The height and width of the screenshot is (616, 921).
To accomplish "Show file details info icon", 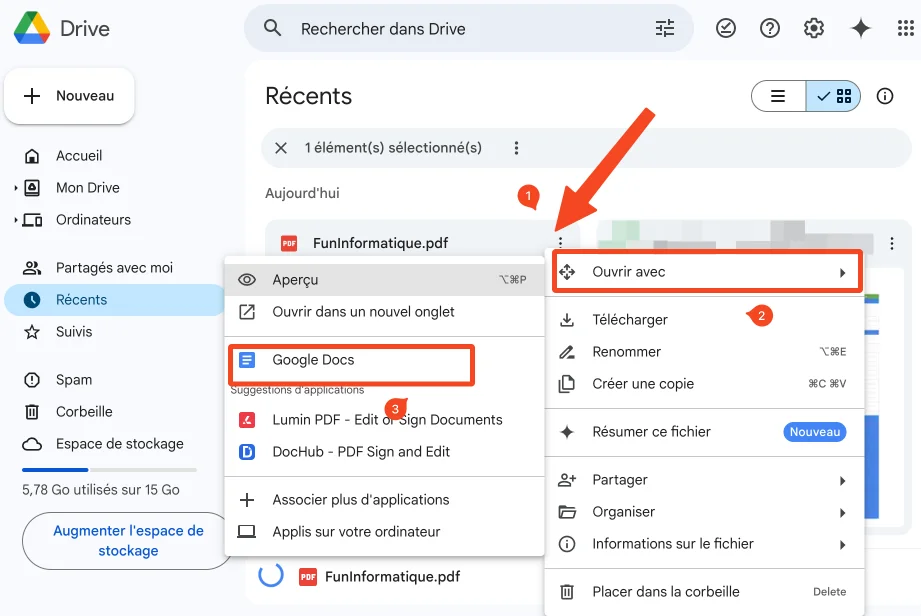I will pos(885,96).
